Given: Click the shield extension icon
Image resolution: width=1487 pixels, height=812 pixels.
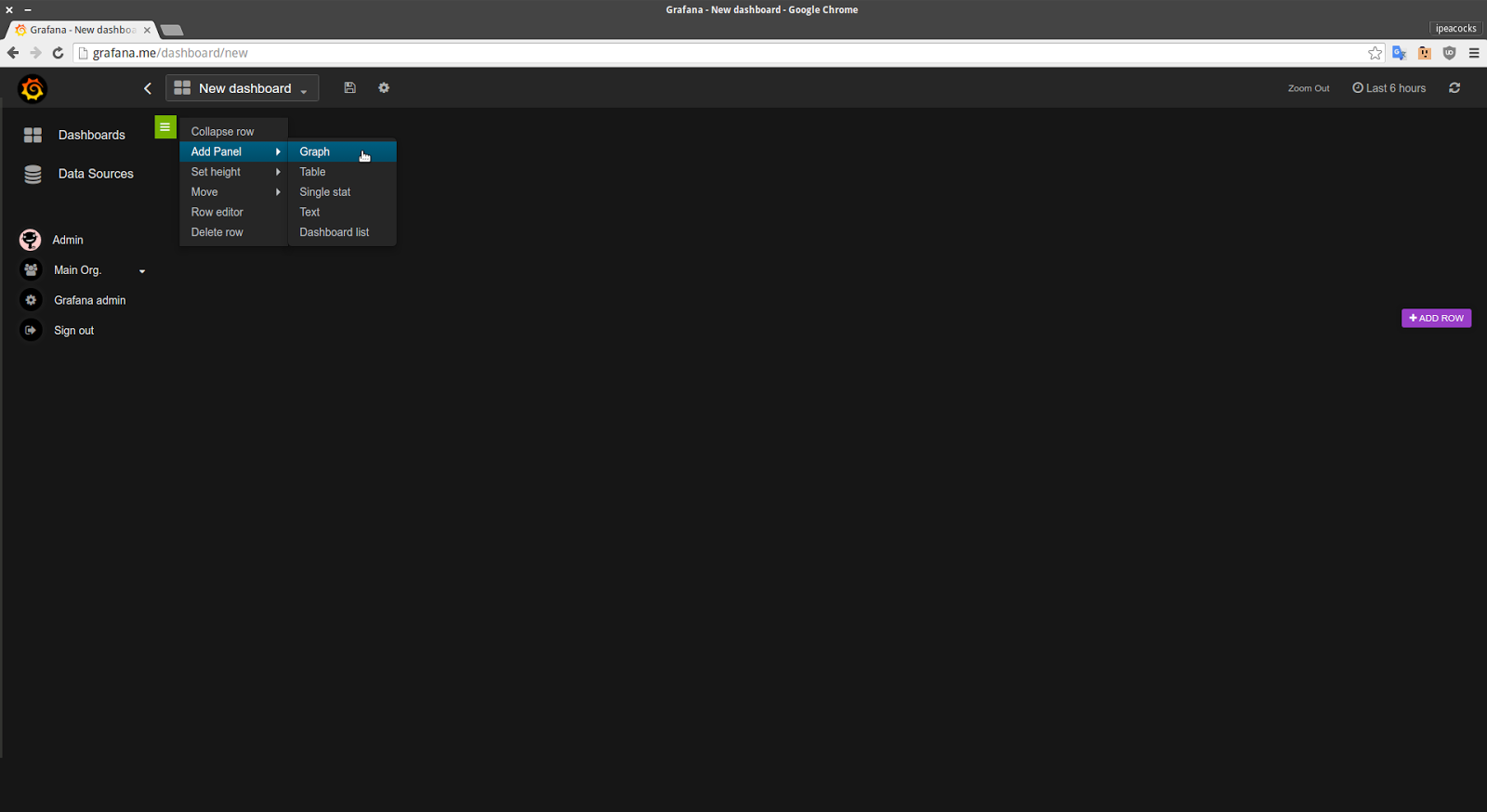Looking at the screenshot, I should point(1449,53).
